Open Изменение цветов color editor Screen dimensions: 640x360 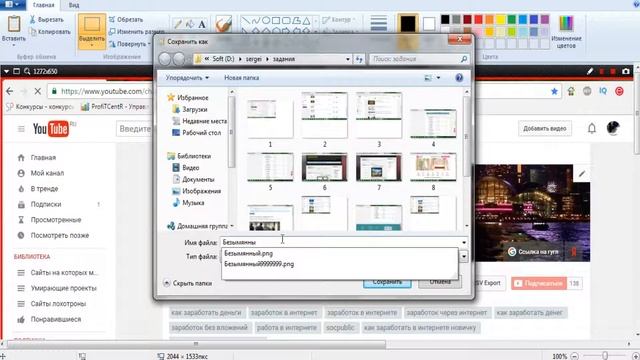566,32
